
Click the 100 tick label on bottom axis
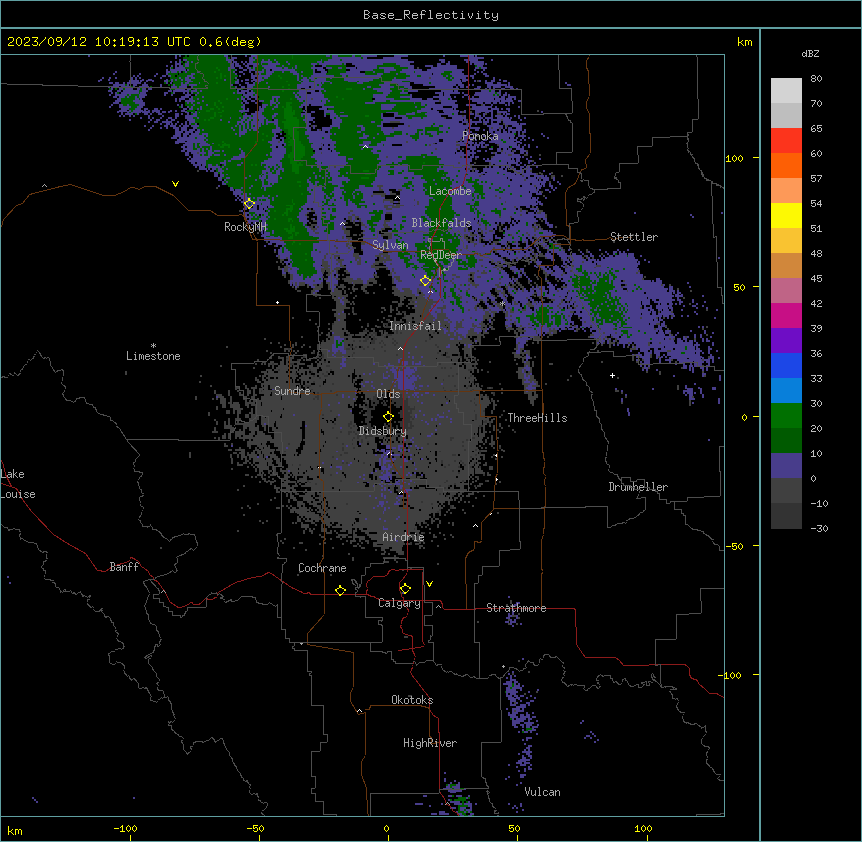click(x=643, y=828)
